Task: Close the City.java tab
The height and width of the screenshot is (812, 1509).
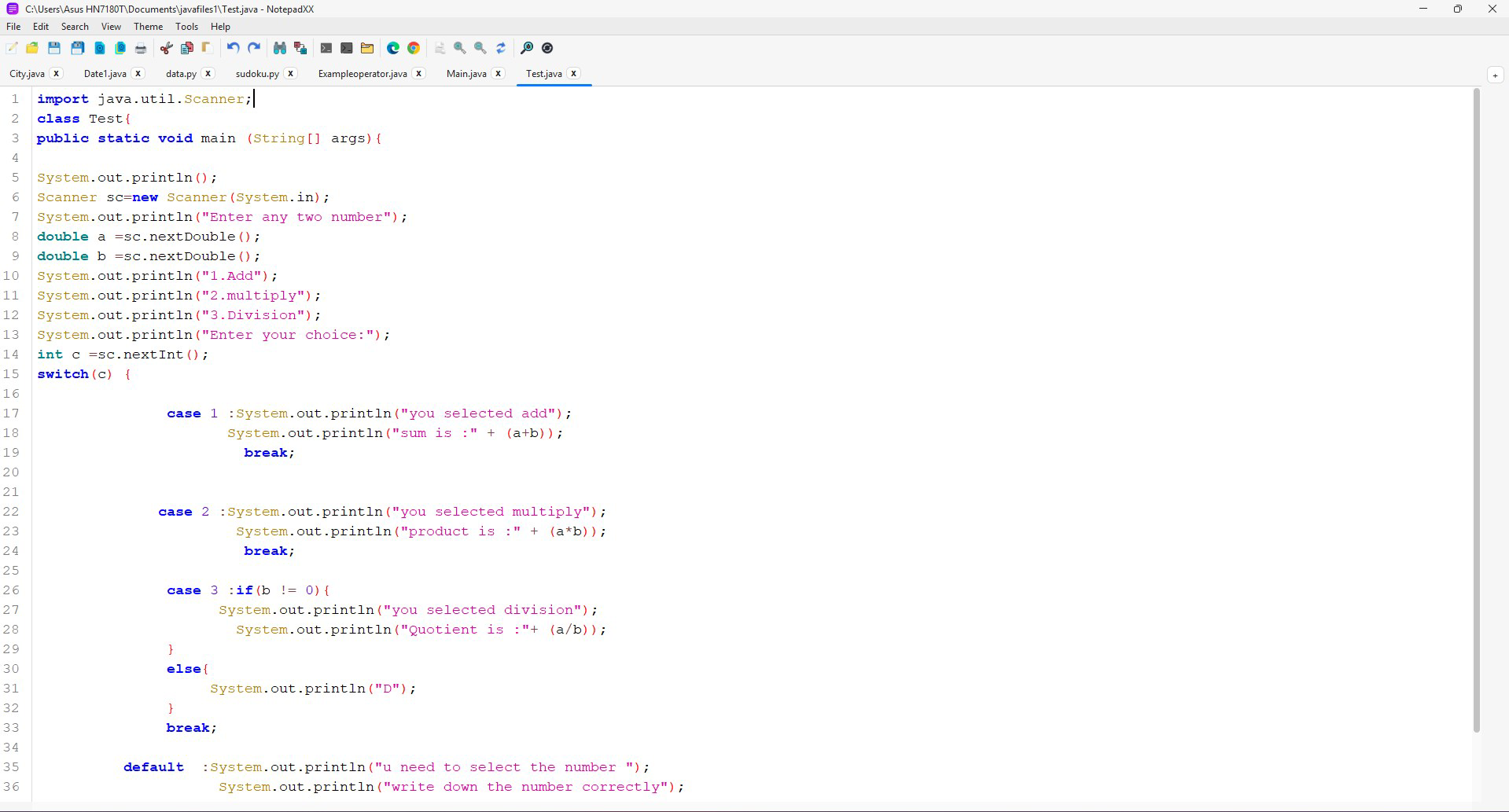Action: (56, 73)
